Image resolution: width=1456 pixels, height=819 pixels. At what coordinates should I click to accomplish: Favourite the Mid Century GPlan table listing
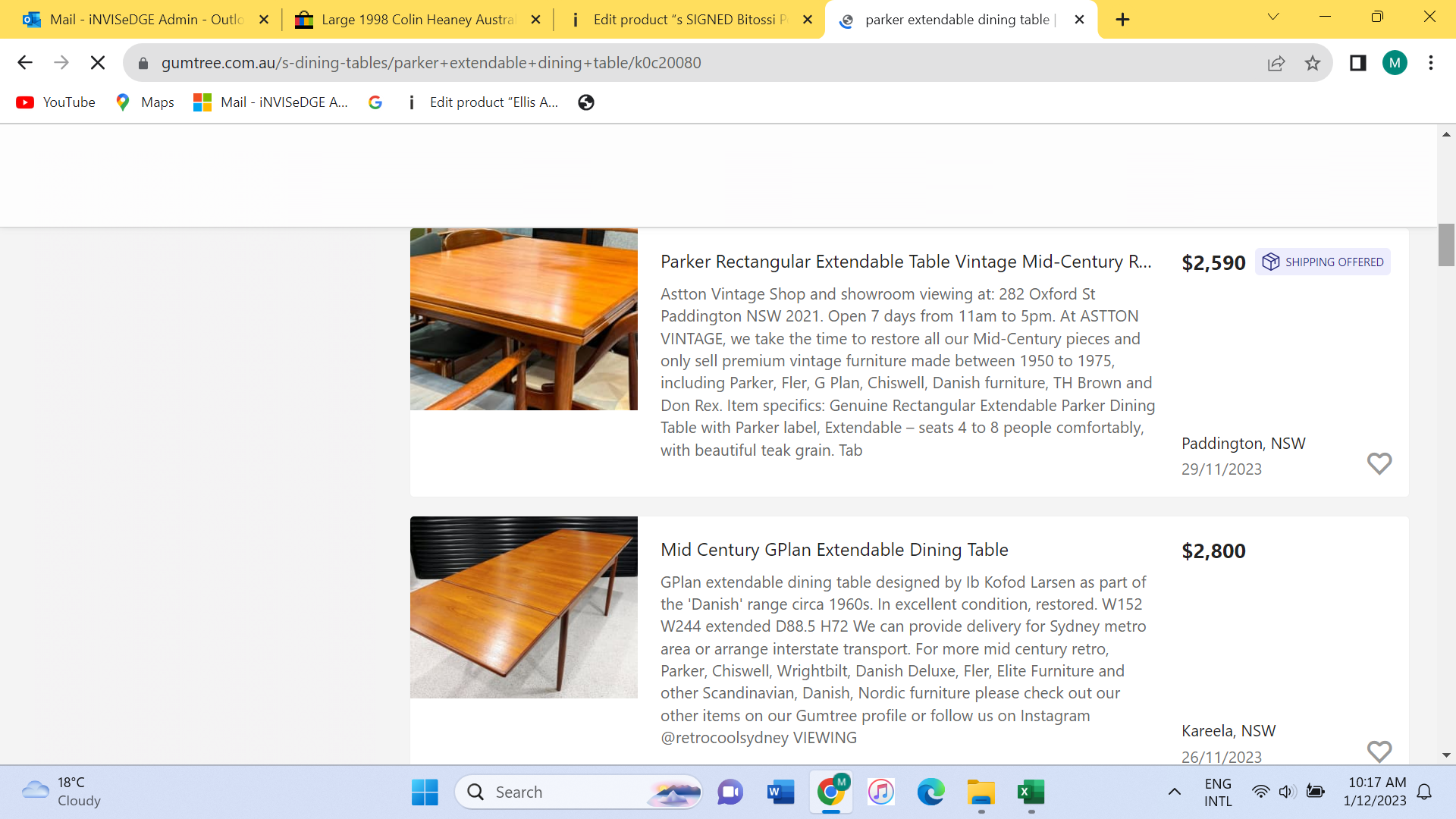click(x=1379, y=752)
